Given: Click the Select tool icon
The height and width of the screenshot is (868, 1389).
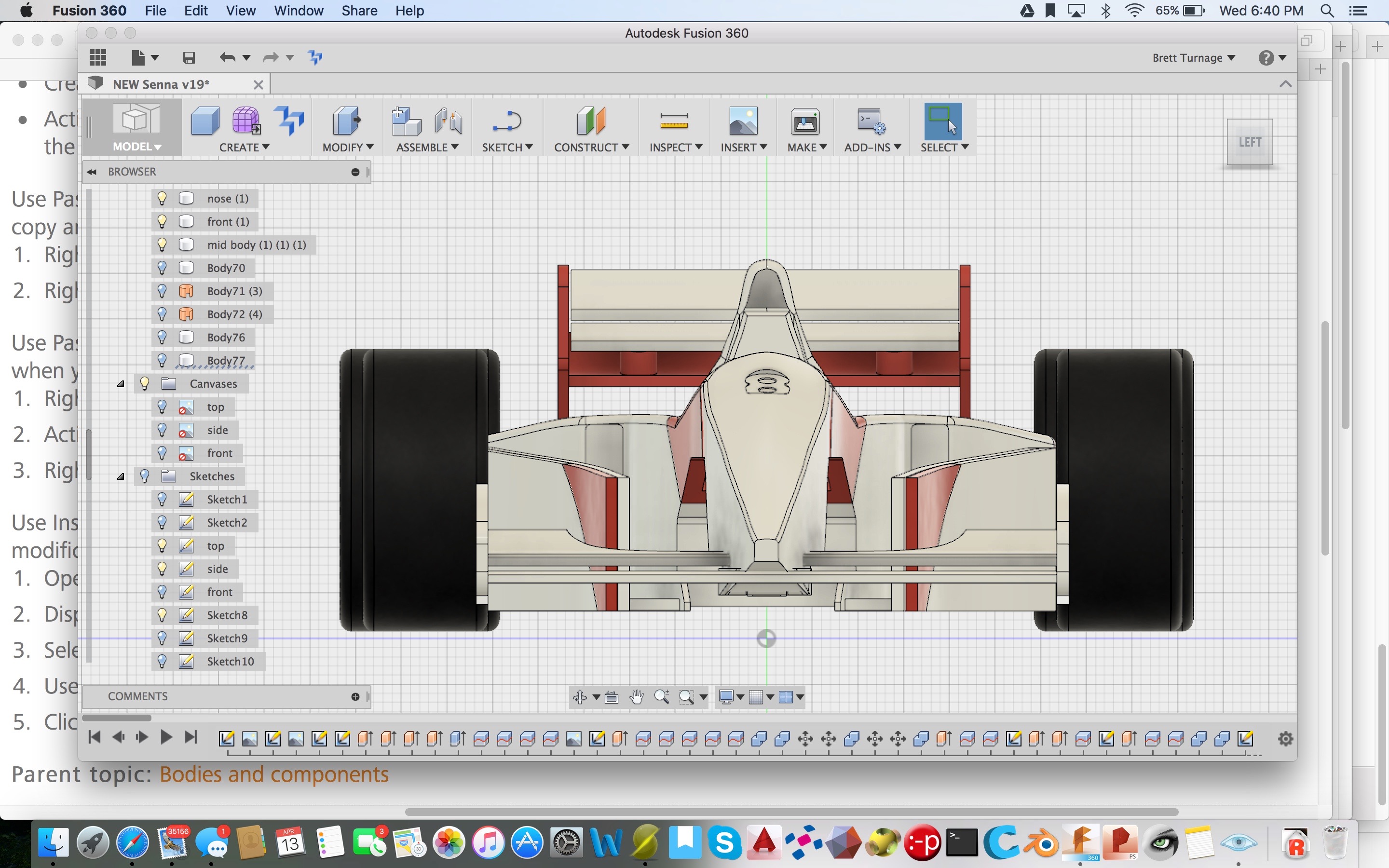Looking at the screenshot, I should tap(942, 121).
